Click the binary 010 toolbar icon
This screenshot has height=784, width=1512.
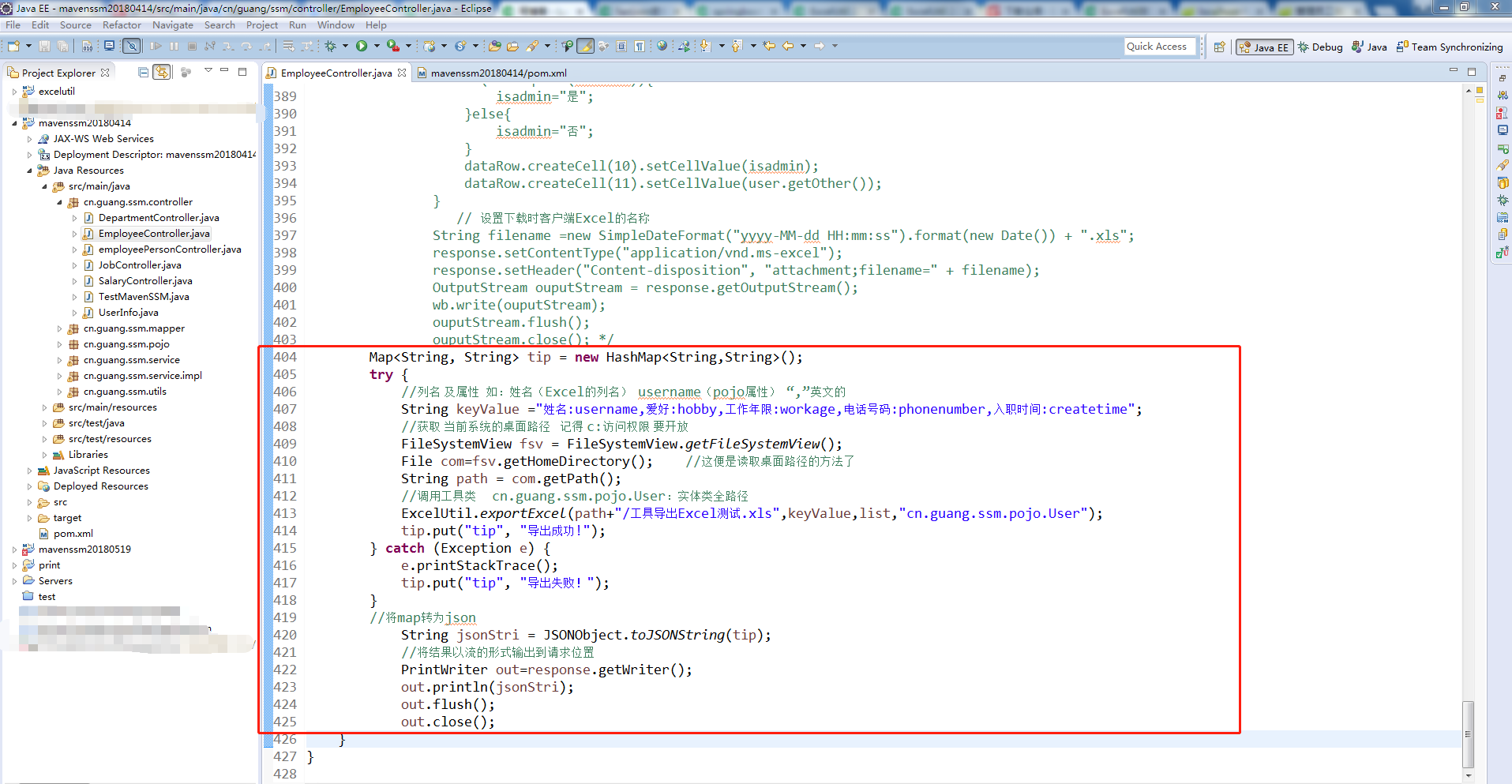pos(88,47)
